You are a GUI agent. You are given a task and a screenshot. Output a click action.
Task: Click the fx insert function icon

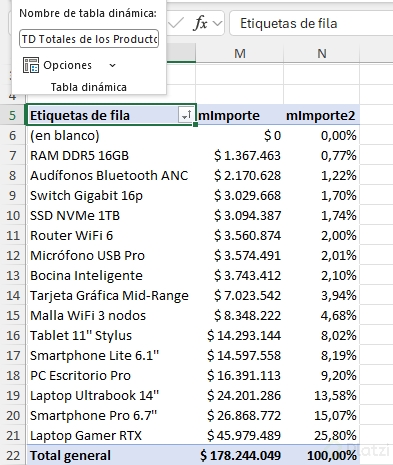coord(201,23)
